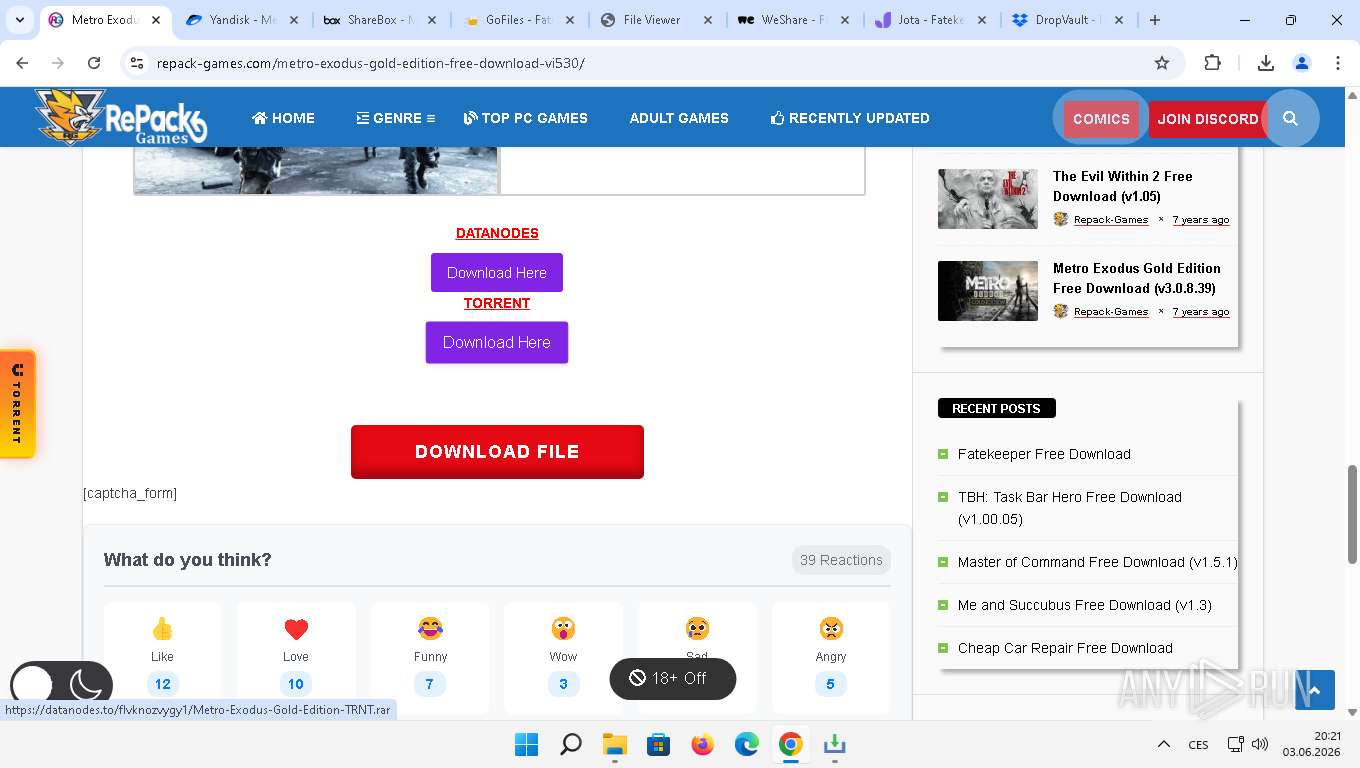Open The Evil Within 2 Free Download
Image resolution: width=1360 pixels, height=768 pixels.
click(1122, 186)
